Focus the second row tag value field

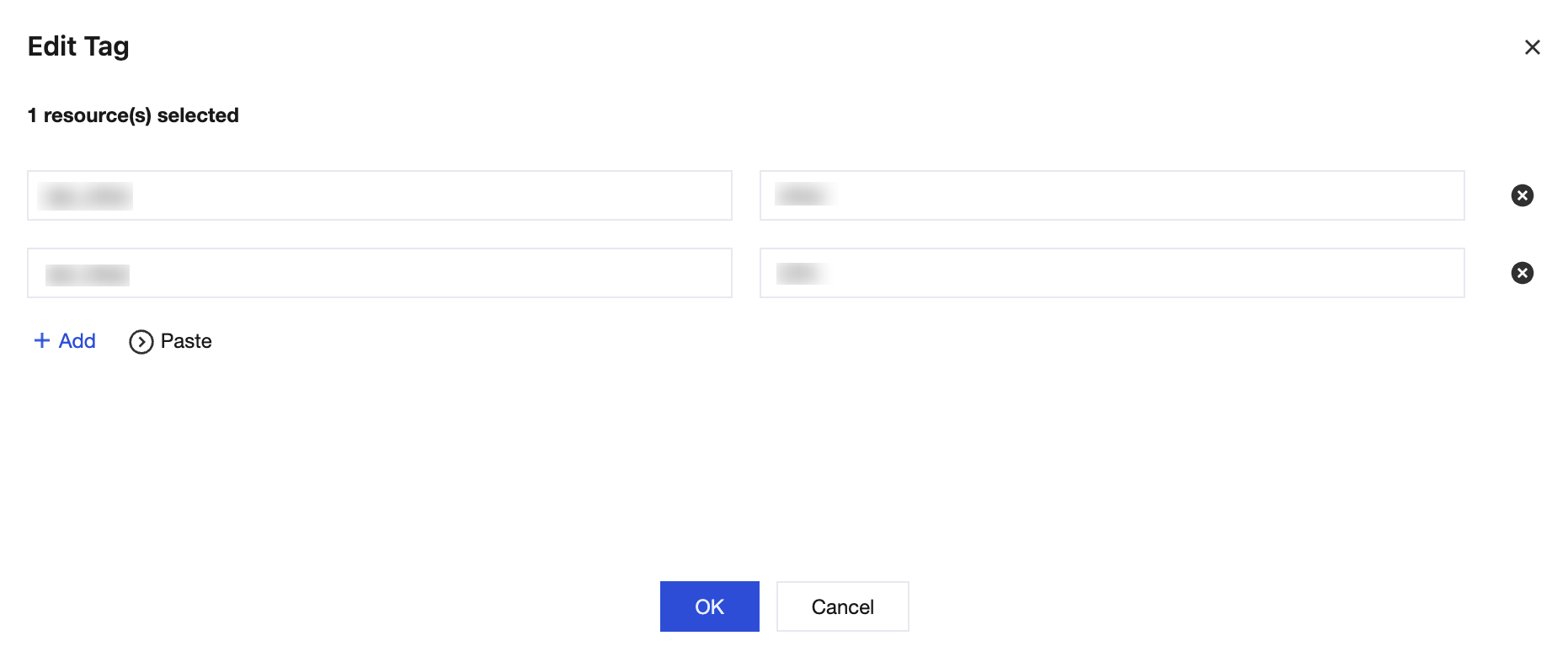pyautogui.click(x=1137, y=273)
